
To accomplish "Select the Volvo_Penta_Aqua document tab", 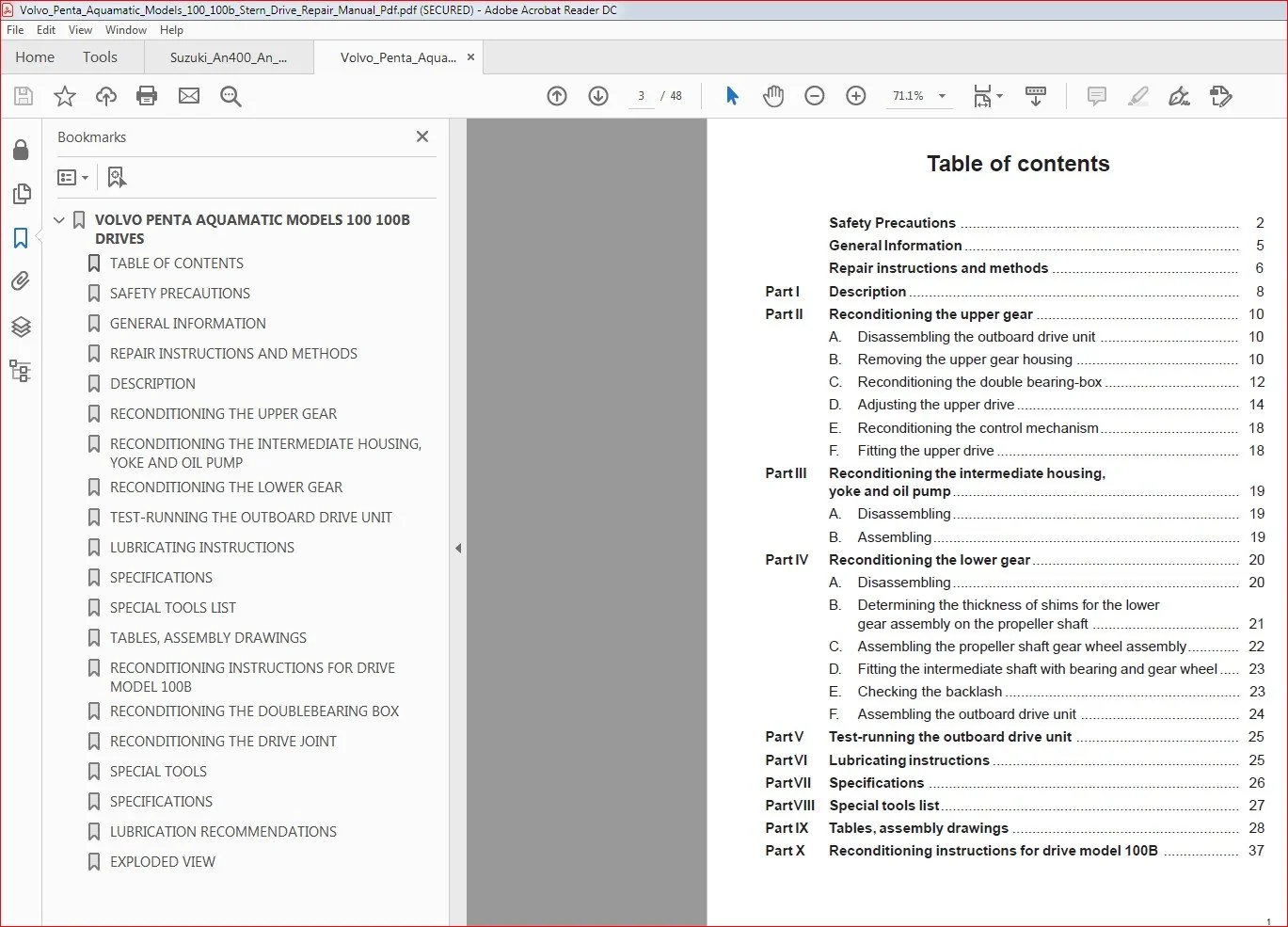I will tap(398, 57).
